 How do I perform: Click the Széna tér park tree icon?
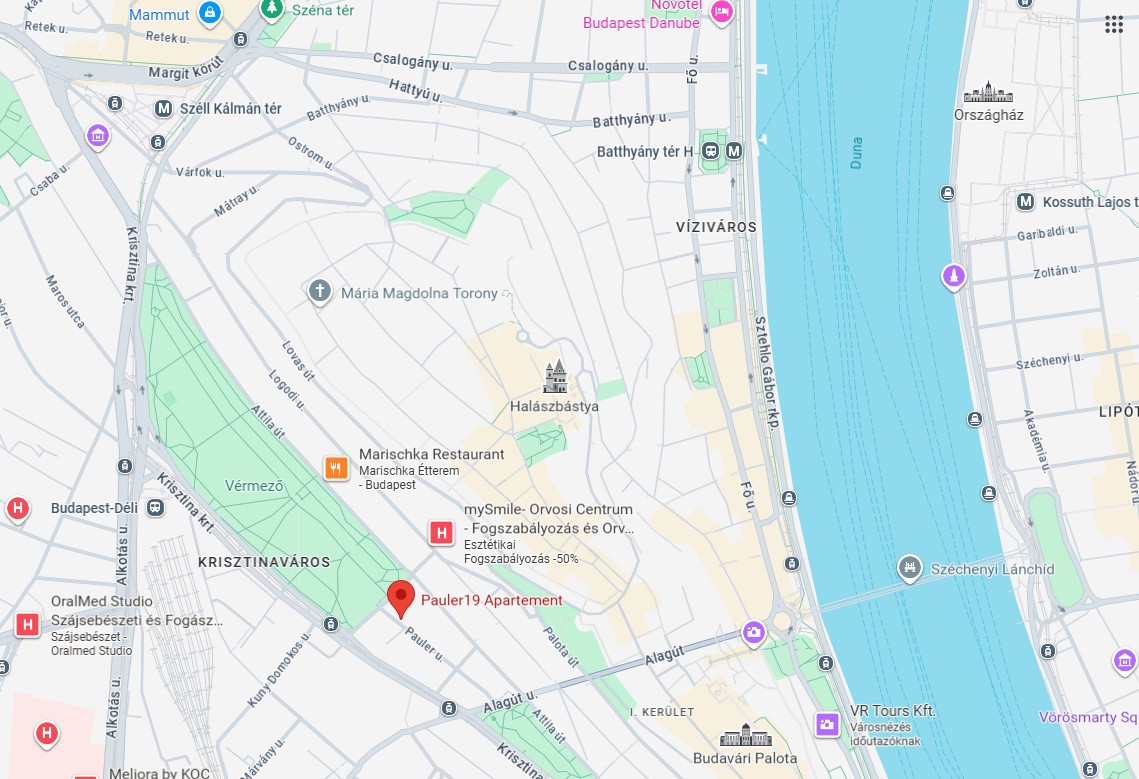272,9
